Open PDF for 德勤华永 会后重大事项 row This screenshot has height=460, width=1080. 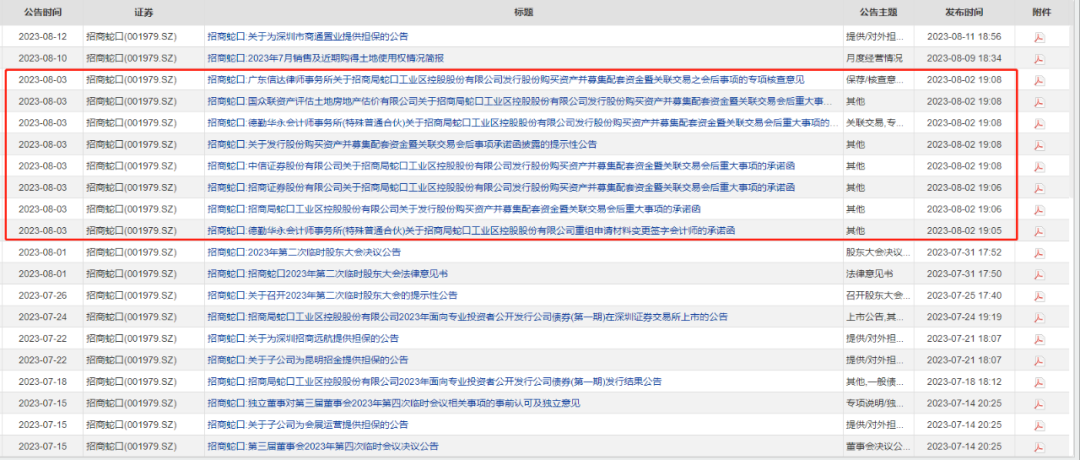[x=1039, y=123]
